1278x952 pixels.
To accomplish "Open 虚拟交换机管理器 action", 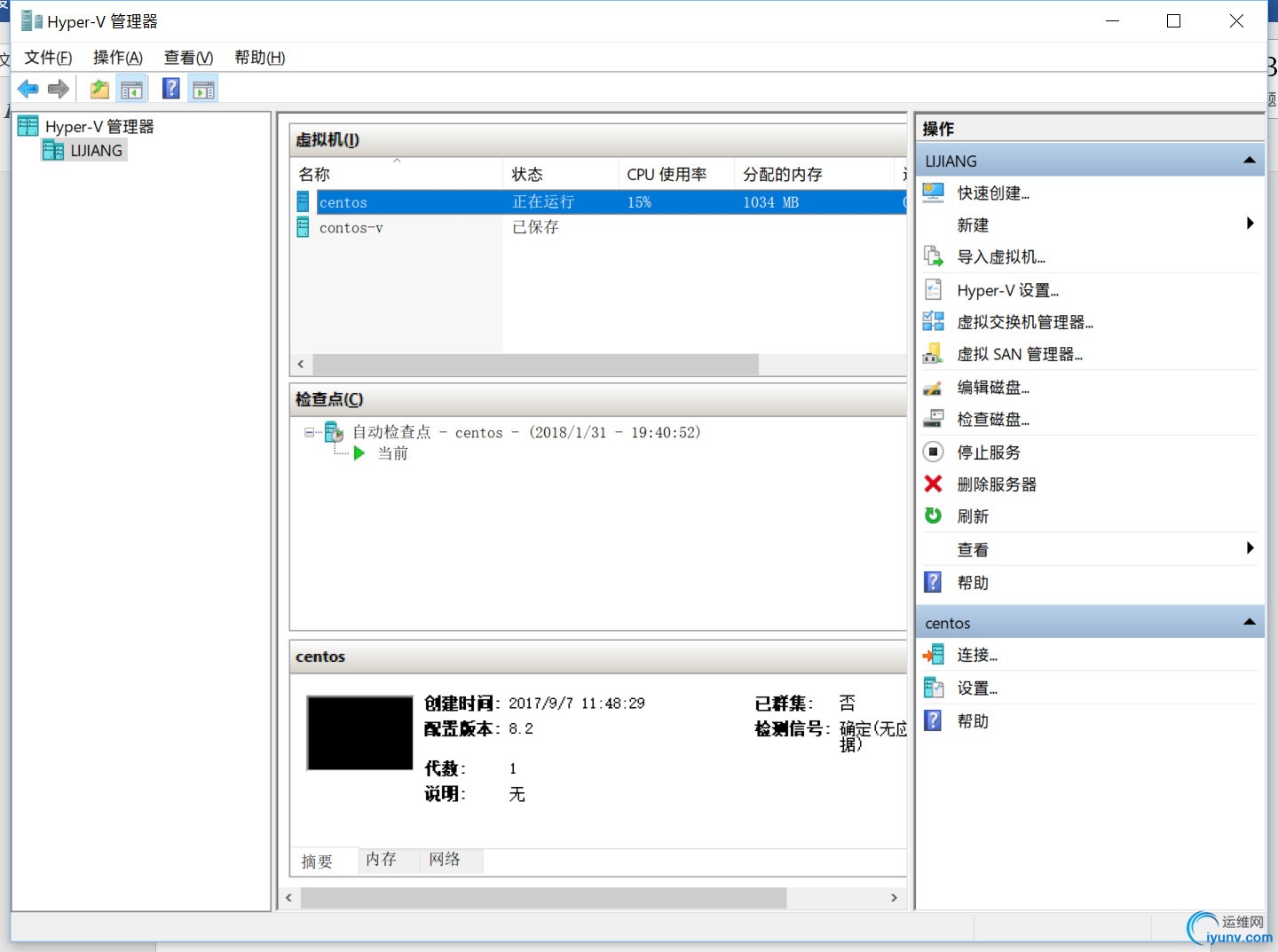I will click(1025, 322).
